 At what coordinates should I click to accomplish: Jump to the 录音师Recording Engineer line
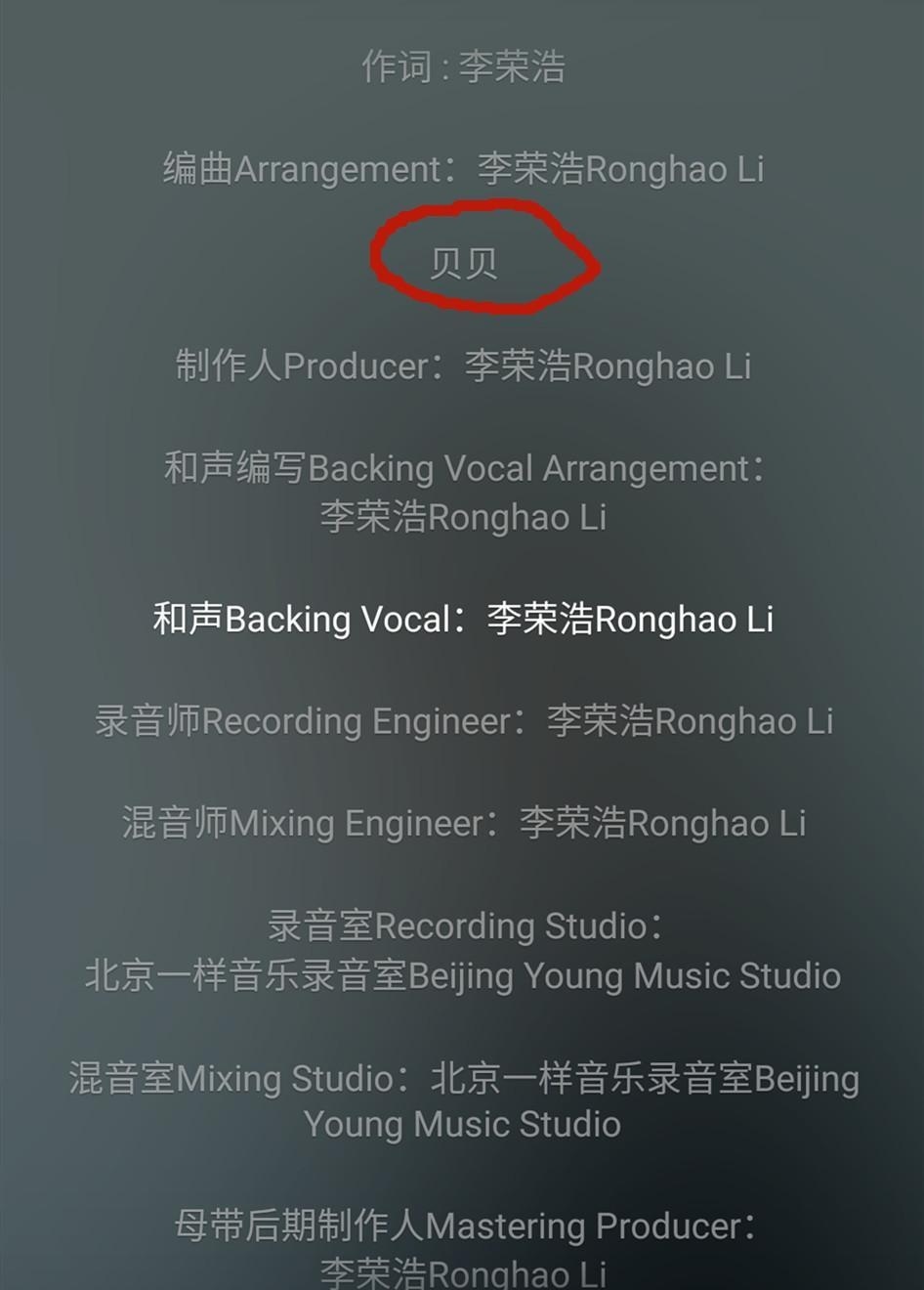[x=463, y=721]
